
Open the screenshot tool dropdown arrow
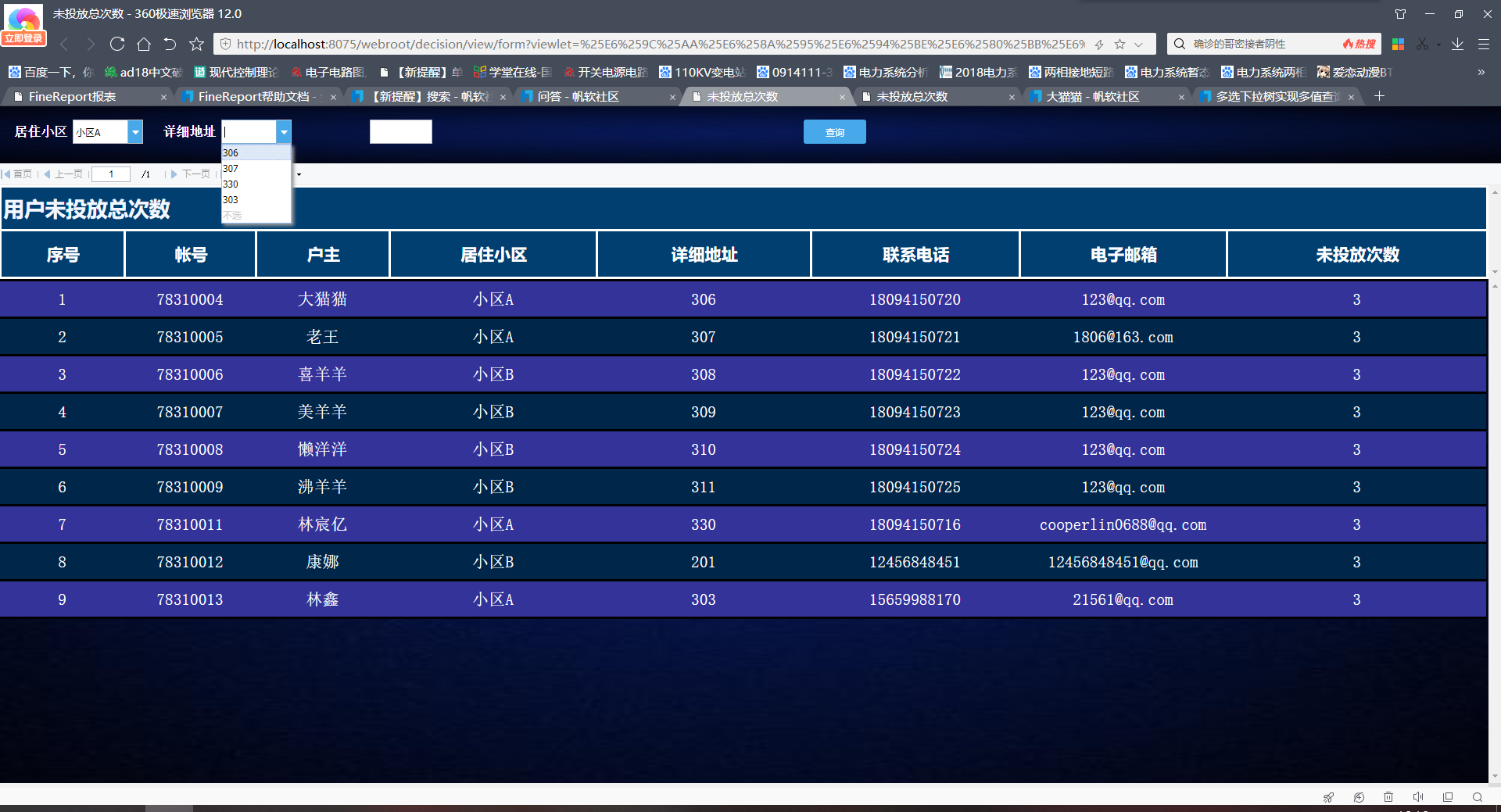pos(1438,45)
